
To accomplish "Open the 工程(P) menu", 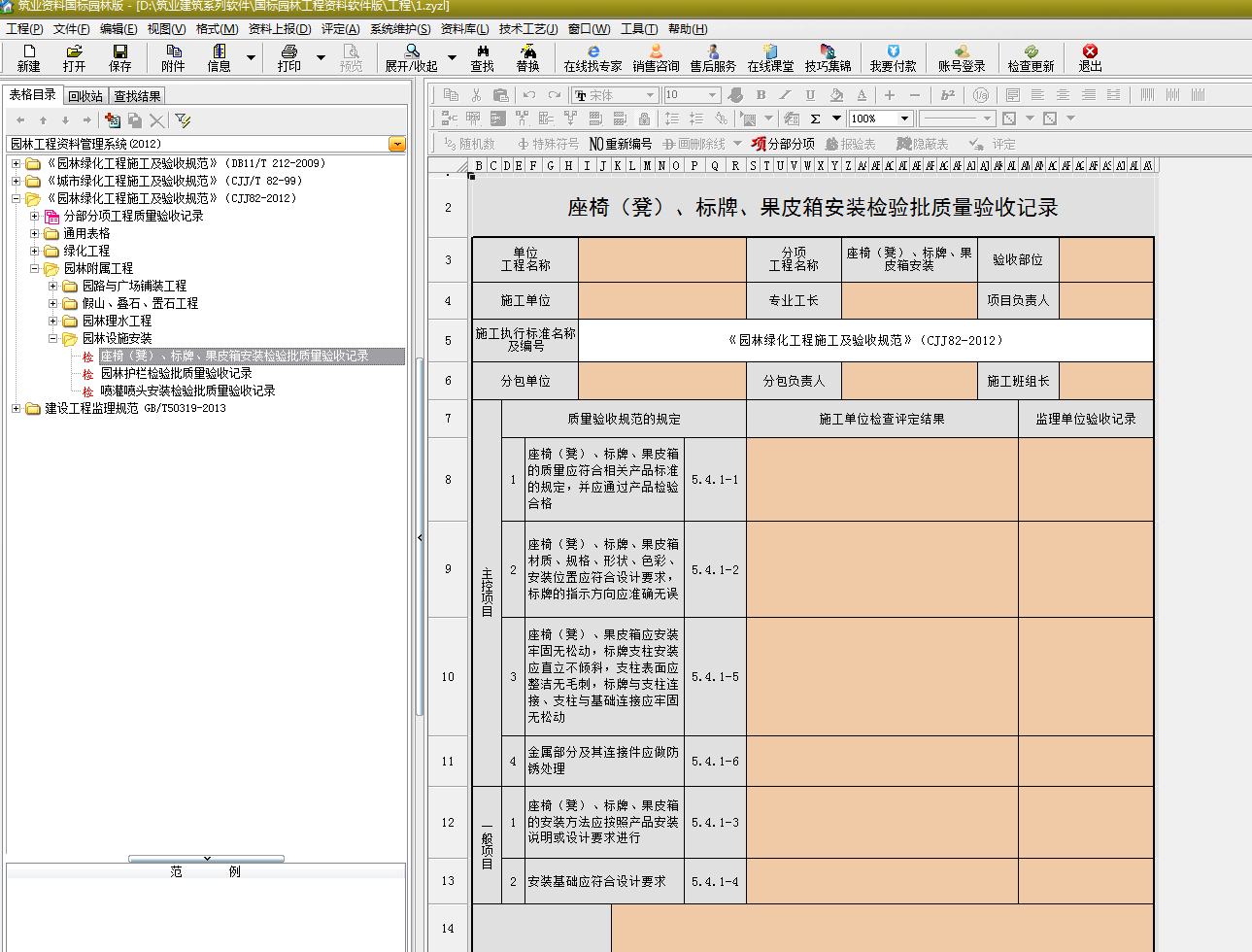I will (x=24, y=29).
